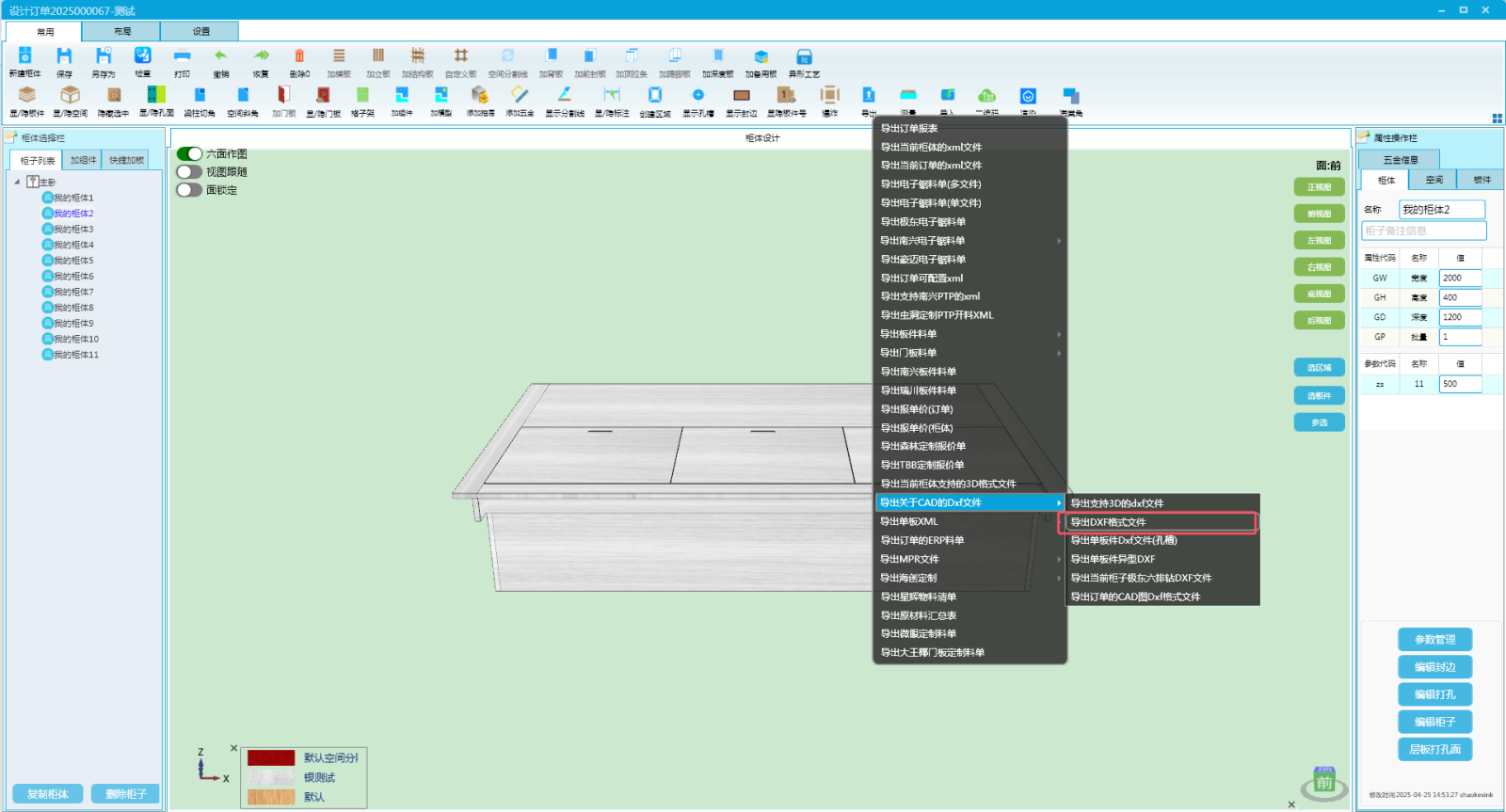Click the 删除0 trash icon

pyautogui.click(x=299, y=56)
